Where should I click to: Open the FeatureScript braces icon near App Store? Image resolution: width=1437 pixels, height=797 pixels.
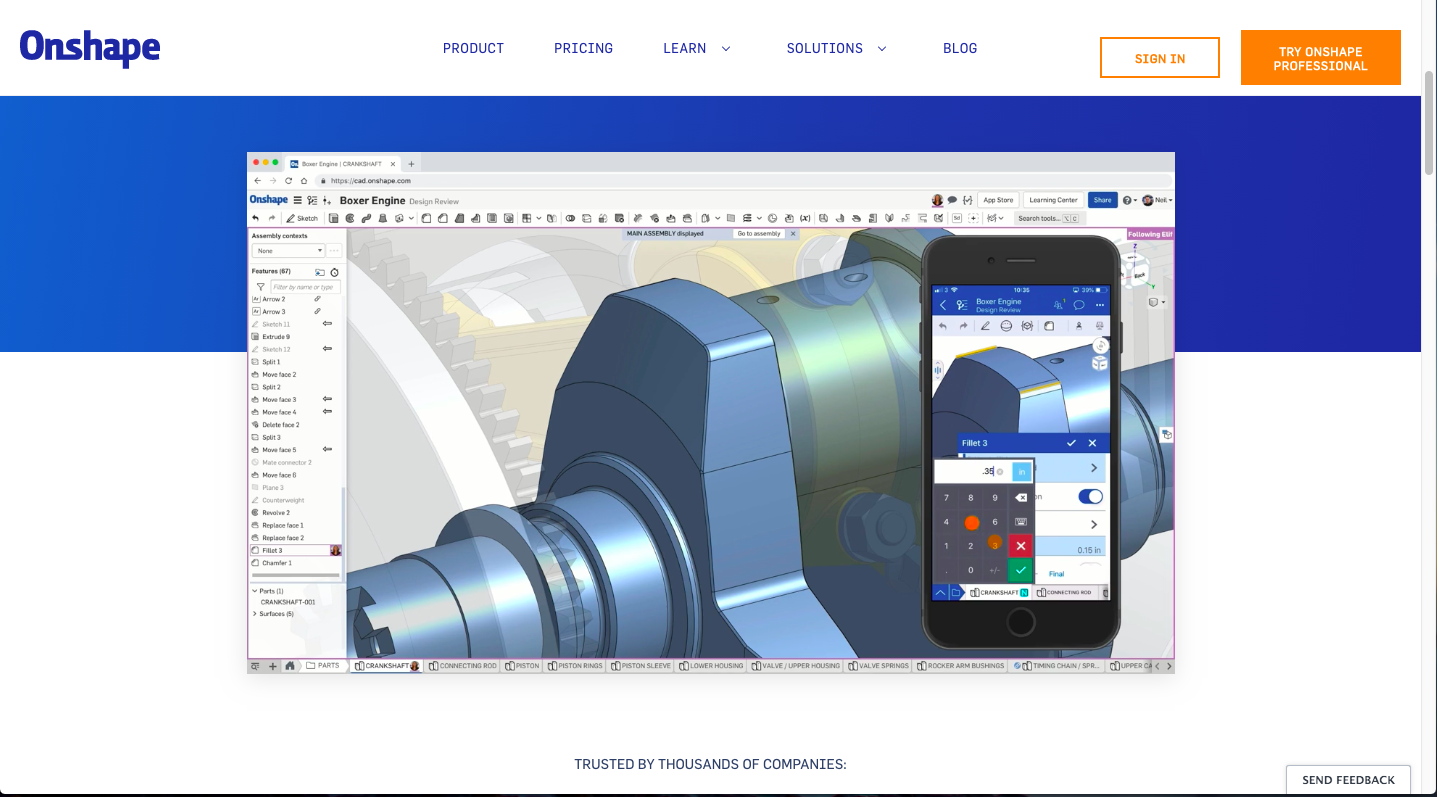point(967,200)
